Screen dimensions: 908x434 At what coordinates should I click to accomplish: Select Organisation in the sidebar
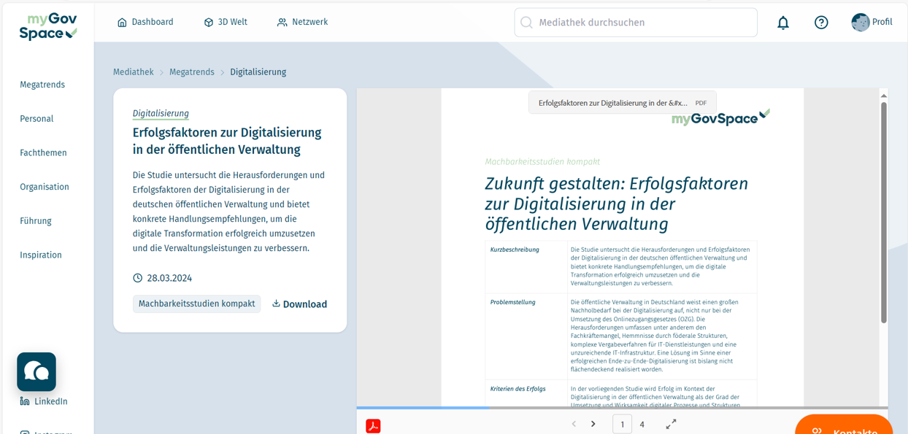[44, 187]
